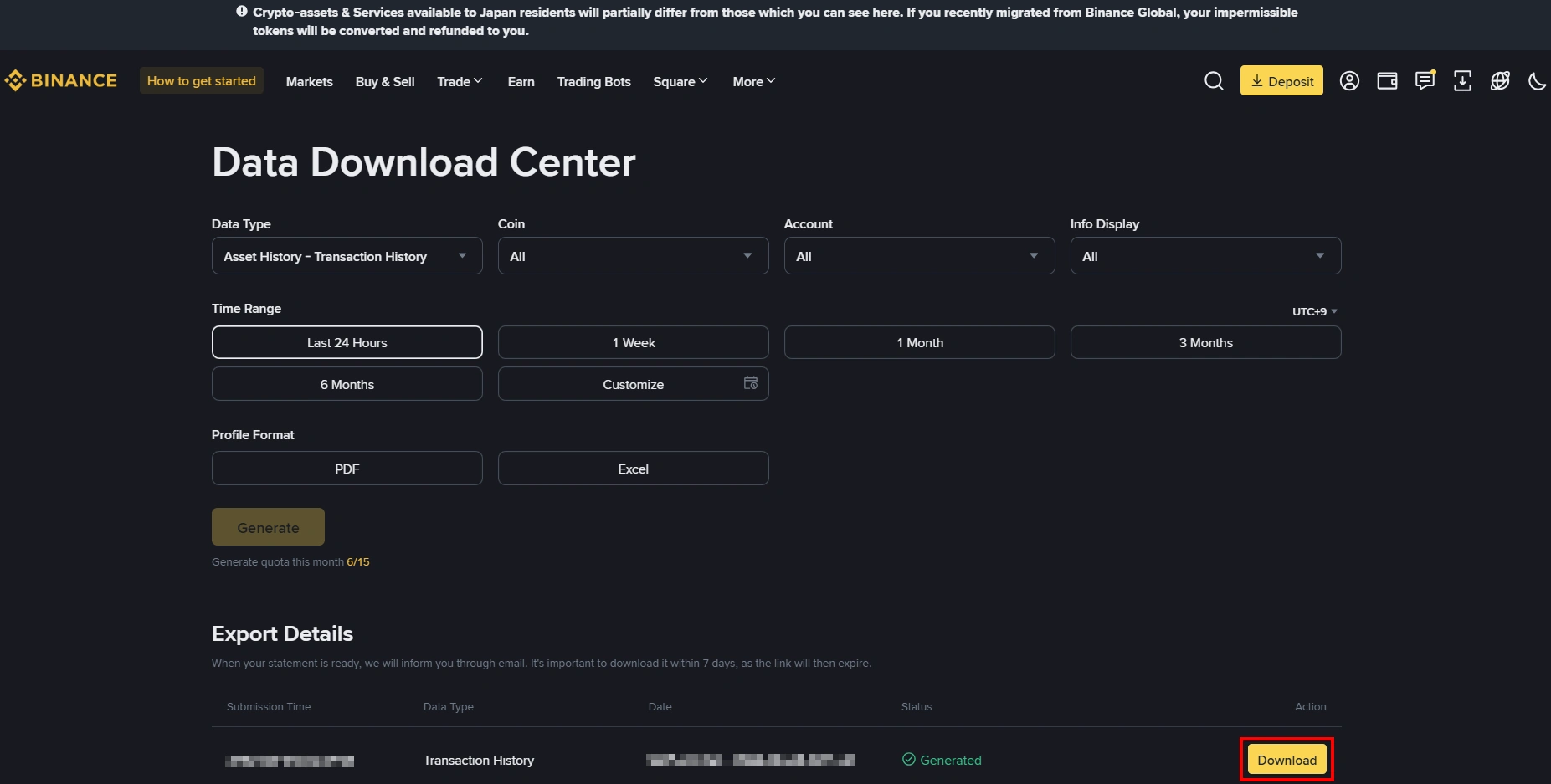1551x784 pixels.
Task: Choose Excel profile format
Action: coord(634,469)
